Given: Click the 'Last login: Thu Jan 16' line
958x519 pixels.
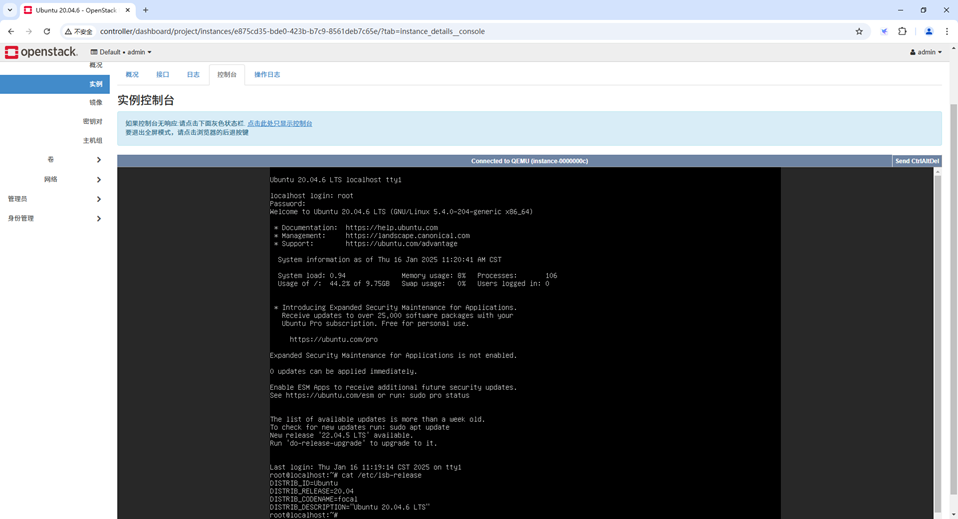Looking at the screenshot, I should (x=365, y=467).
